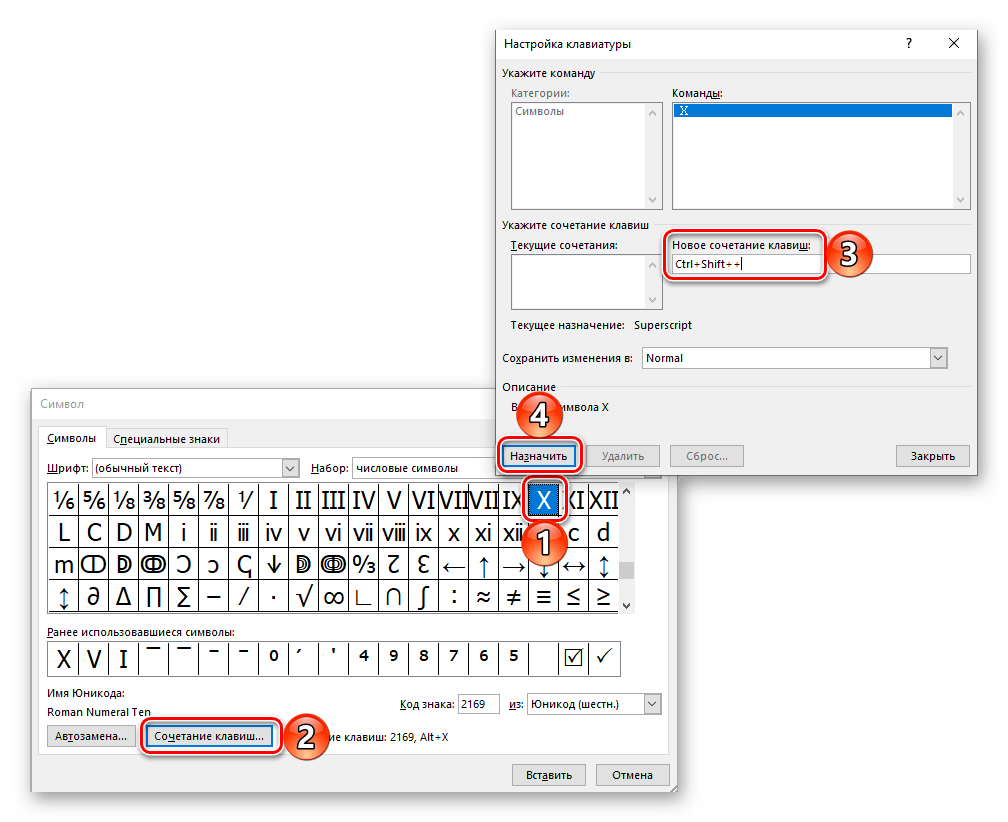Select lowercase Roman numeral iv
Viewport: 1008px width, 822px height.
tap(273, 533)
